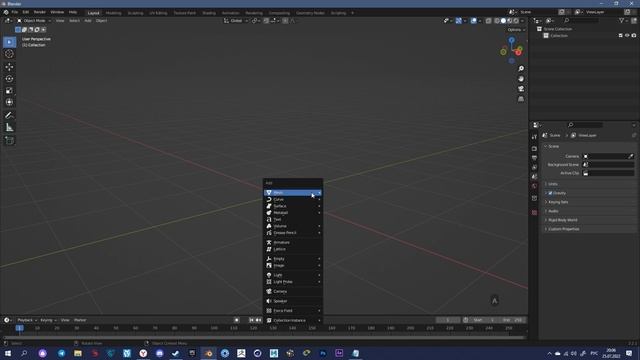Activate the Cursor tool

point(9,54)
